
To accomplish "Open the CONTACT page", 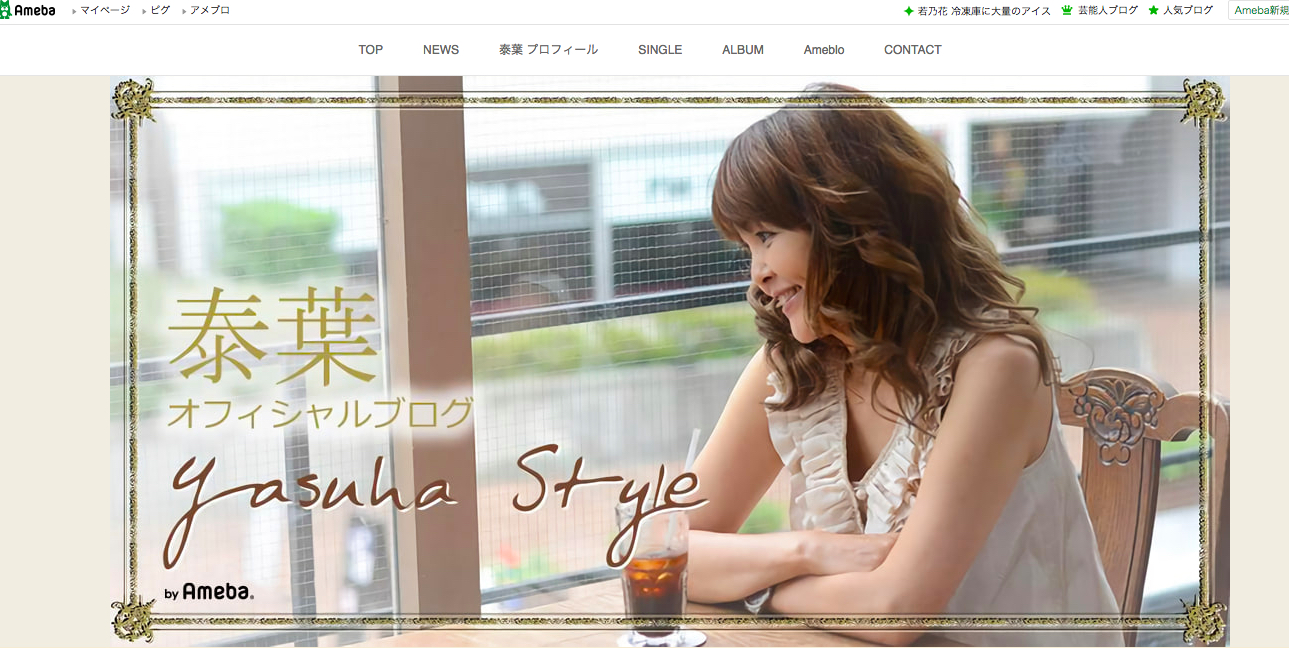I will [911, 49].
